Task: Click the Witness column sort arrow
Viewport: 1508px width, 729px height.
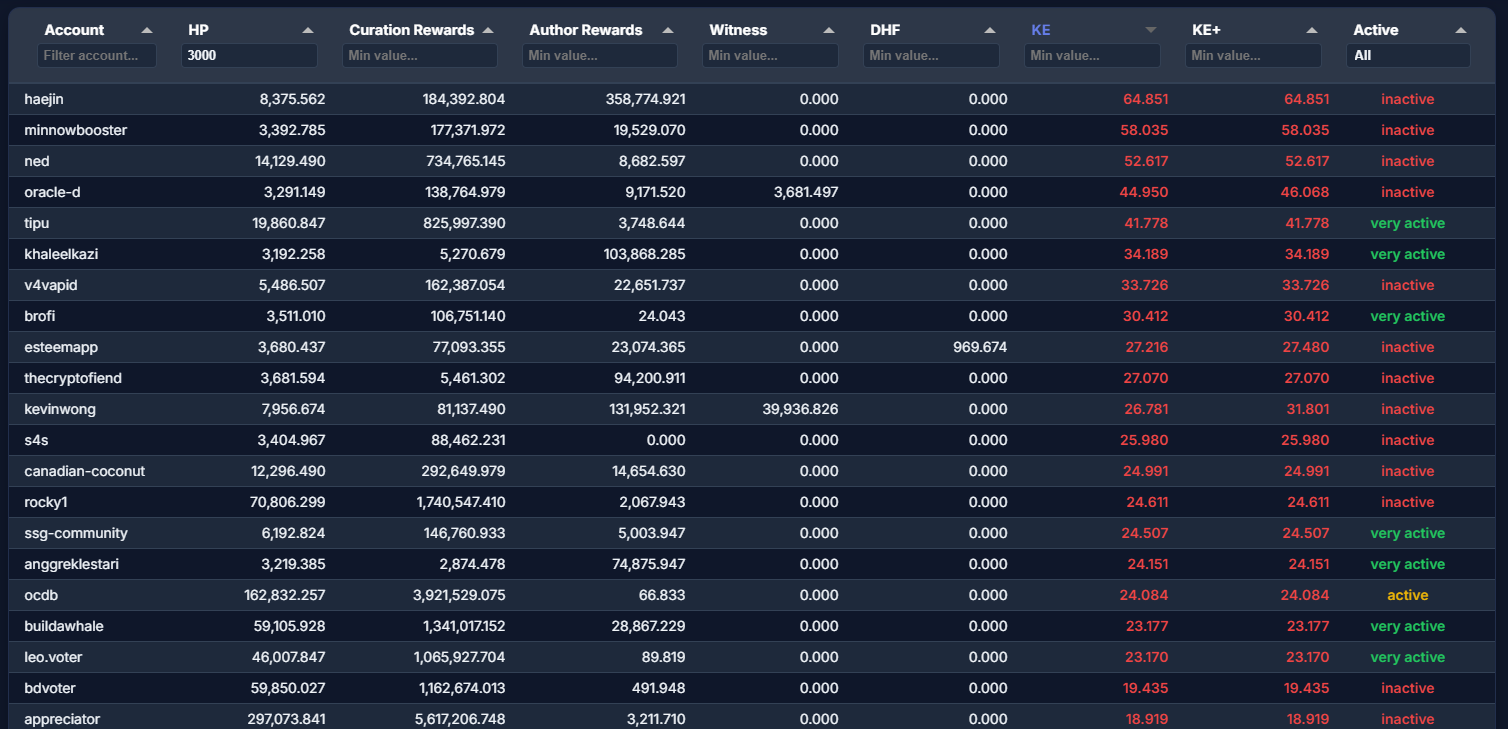Action: (829, 30)
